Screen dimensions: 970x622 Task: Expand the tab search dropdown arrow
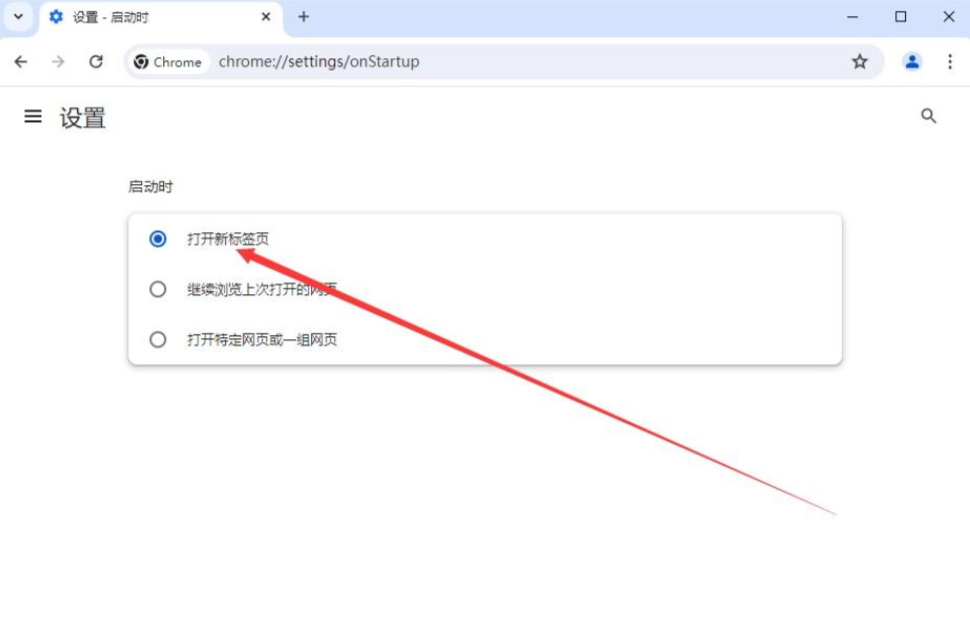(x=19, y=17)
